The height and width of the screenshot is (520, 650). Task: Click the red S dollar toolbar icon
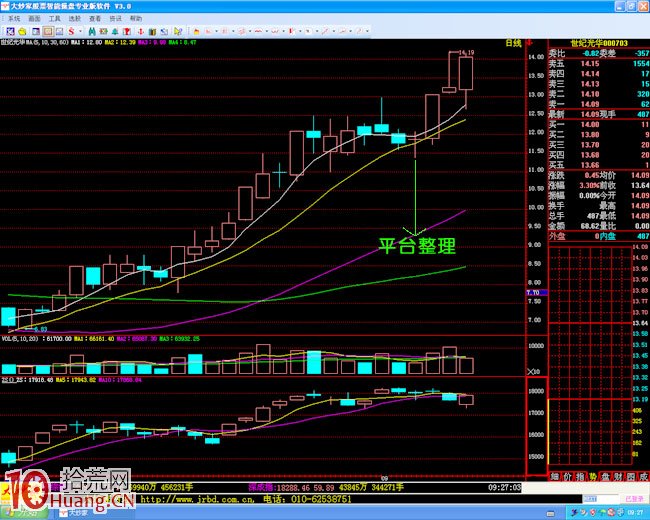[71, 31]
